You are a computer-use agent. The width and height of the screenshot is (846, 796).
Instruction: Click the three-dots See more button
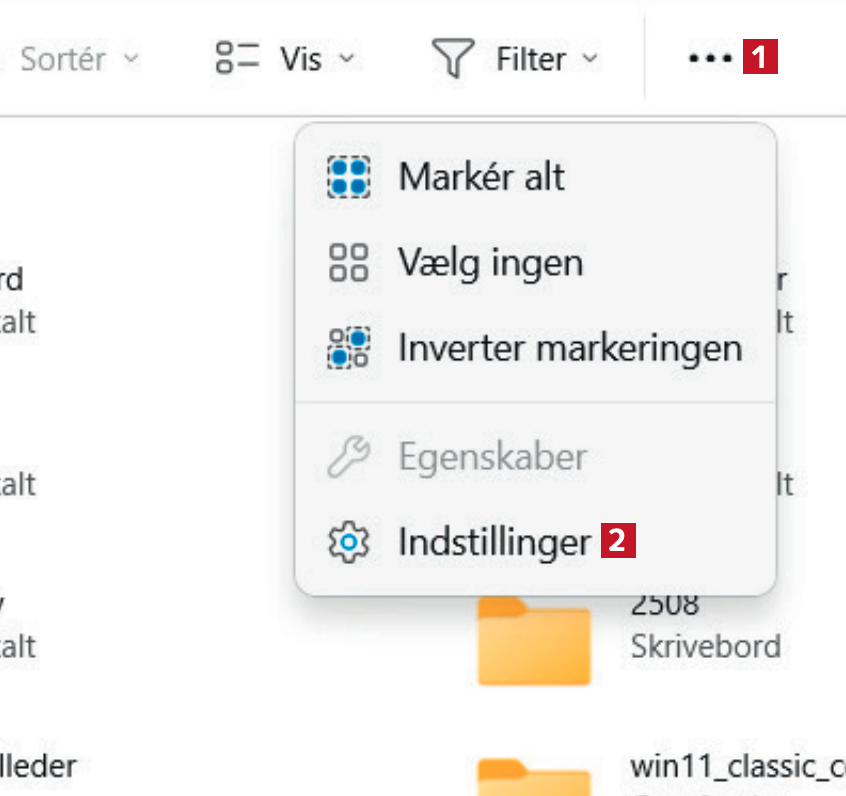710,59
